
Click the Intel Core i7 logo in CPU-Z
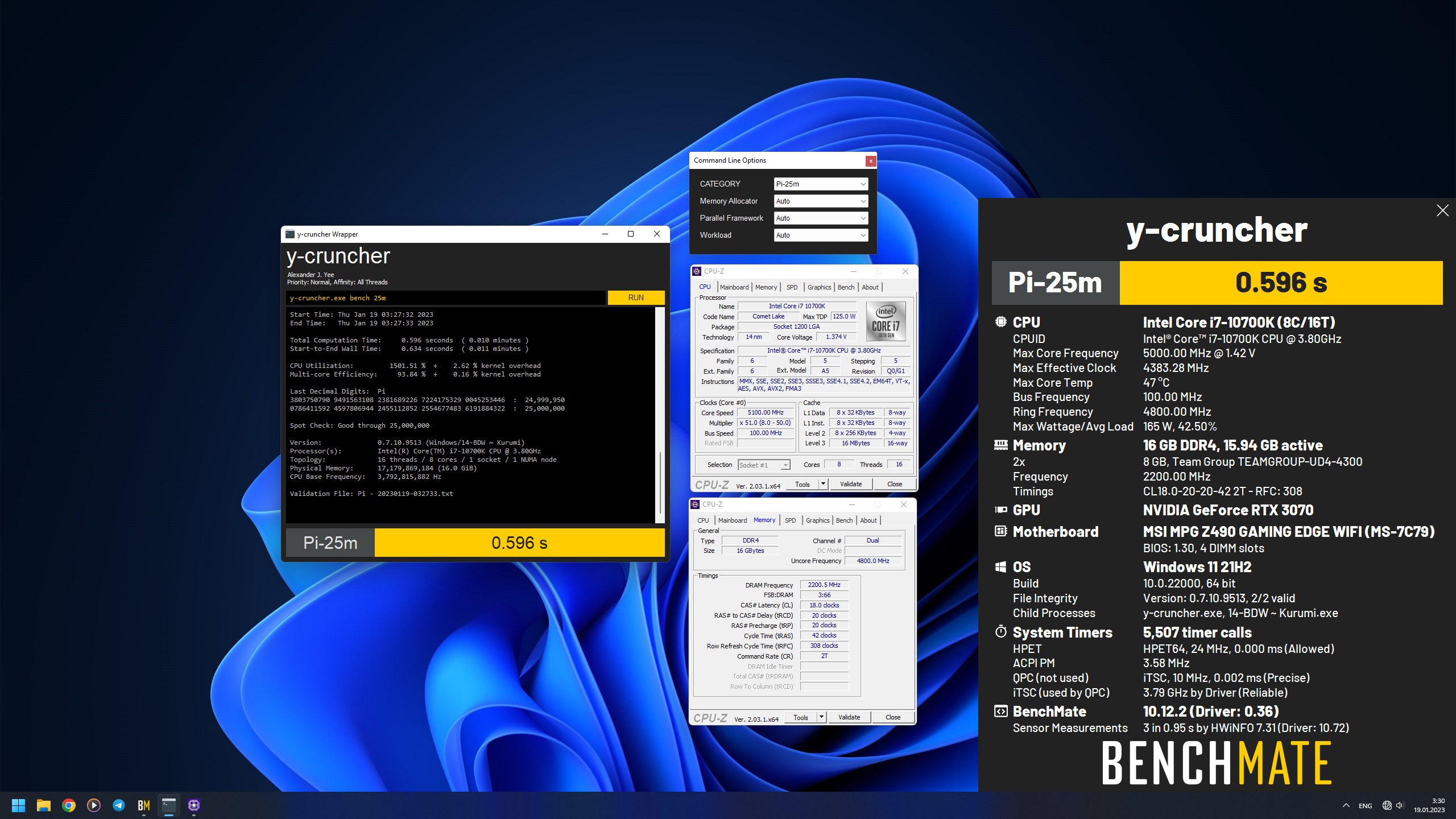886,321
